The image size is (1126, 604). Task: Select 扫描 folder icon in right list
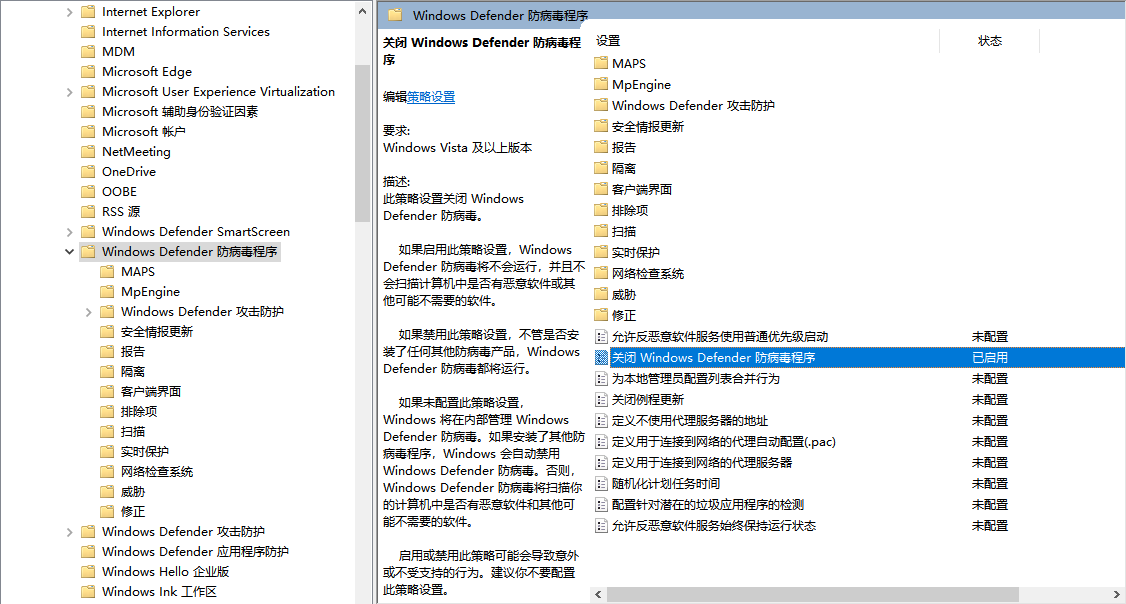pos(601,231)
